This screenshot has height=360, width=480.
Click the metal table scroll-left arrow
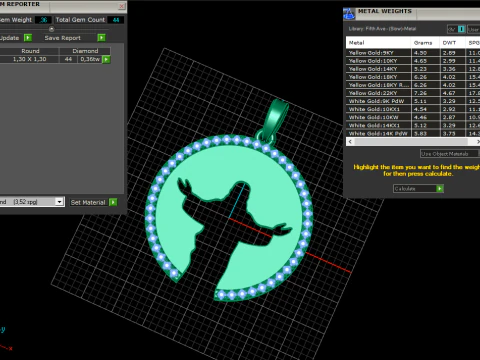pyautogui.click(x=350, y=142)
